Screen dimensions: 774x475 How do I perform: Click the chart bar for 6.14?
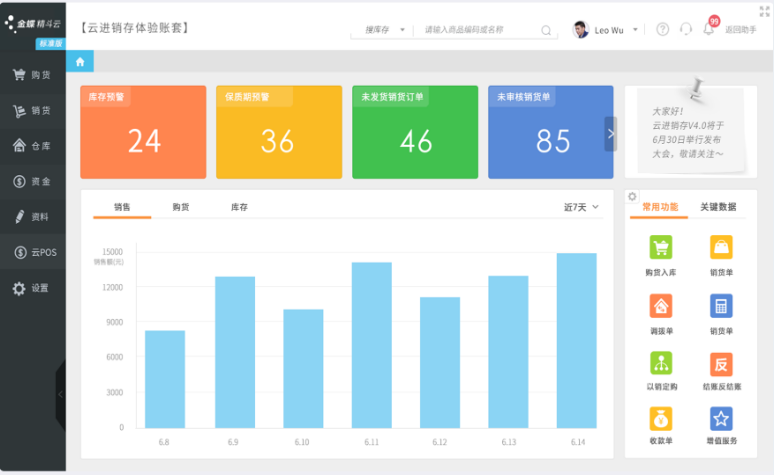(x=577, y=341)
